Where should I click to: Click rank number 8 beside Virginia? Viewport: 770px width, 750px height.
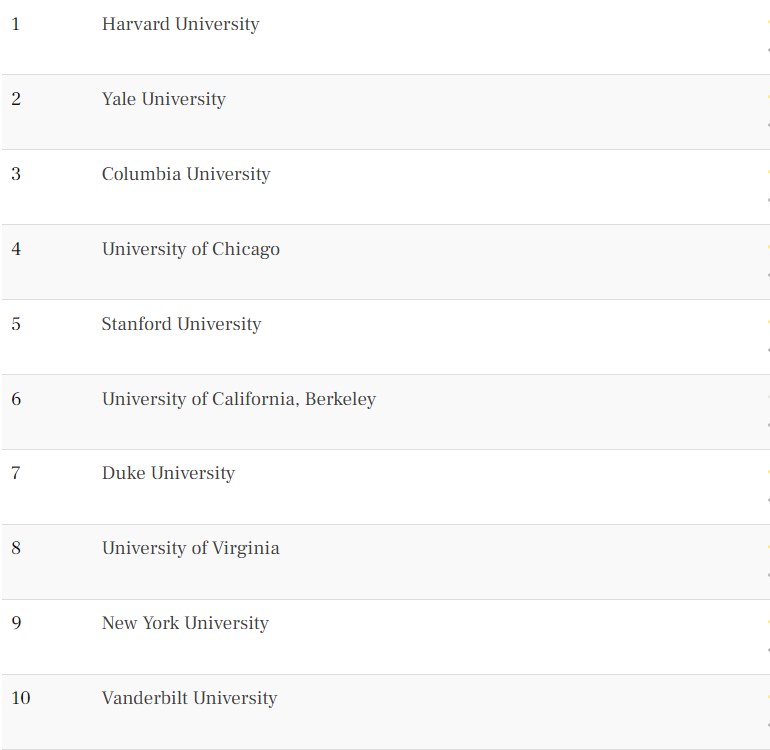point(16,548)
